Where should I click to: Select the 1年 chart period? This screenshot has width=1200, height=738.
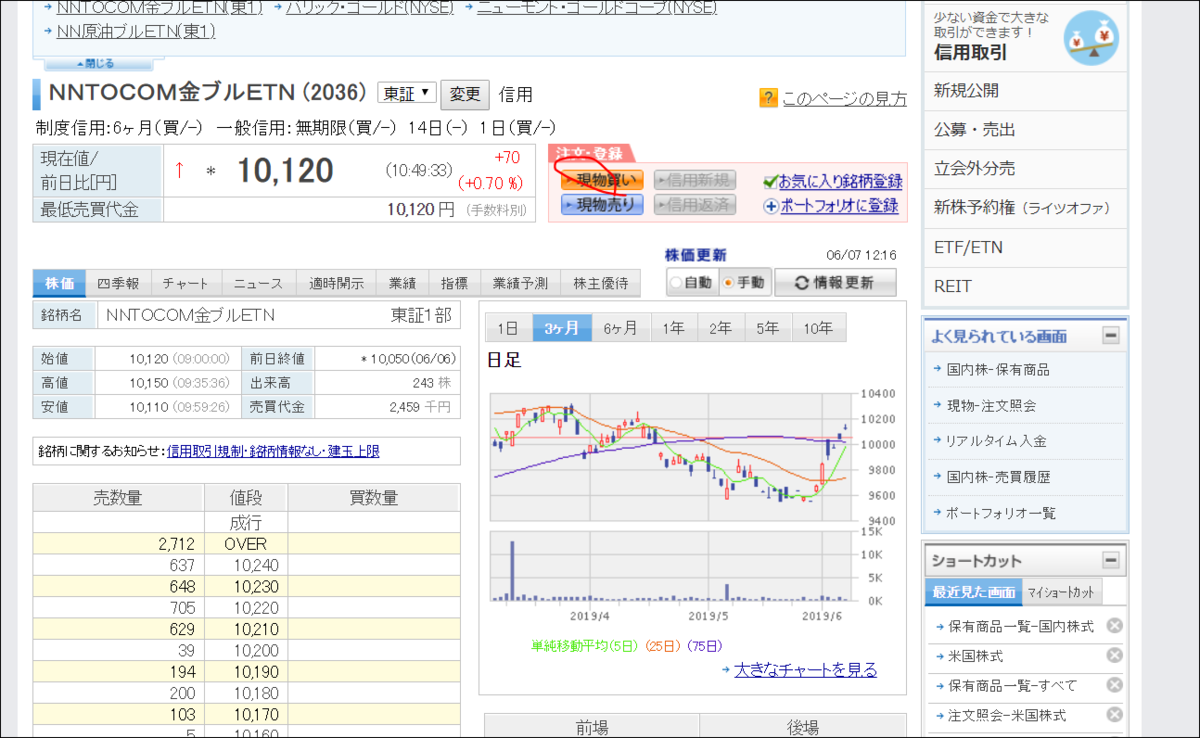(x=674, y=328)
